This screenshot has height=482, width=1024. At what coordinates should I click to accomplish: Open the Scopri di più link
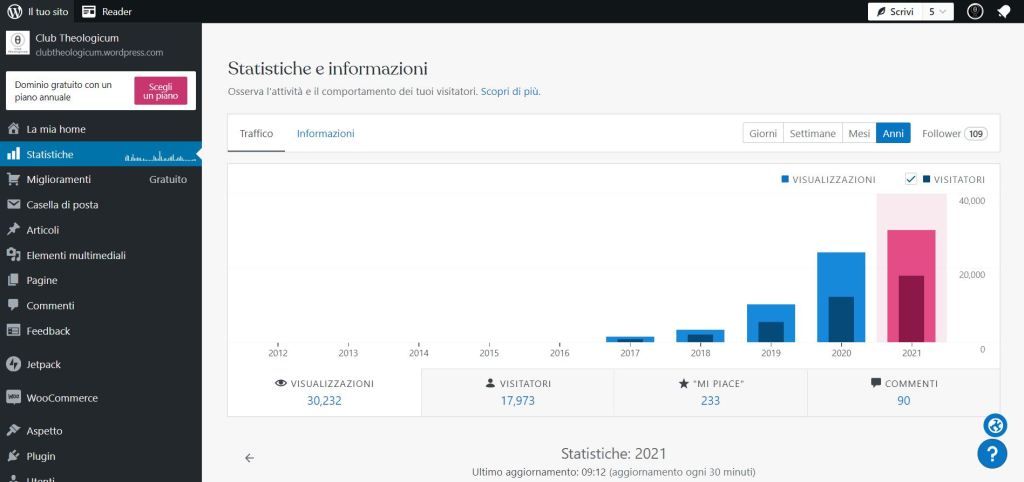point(510,91)
